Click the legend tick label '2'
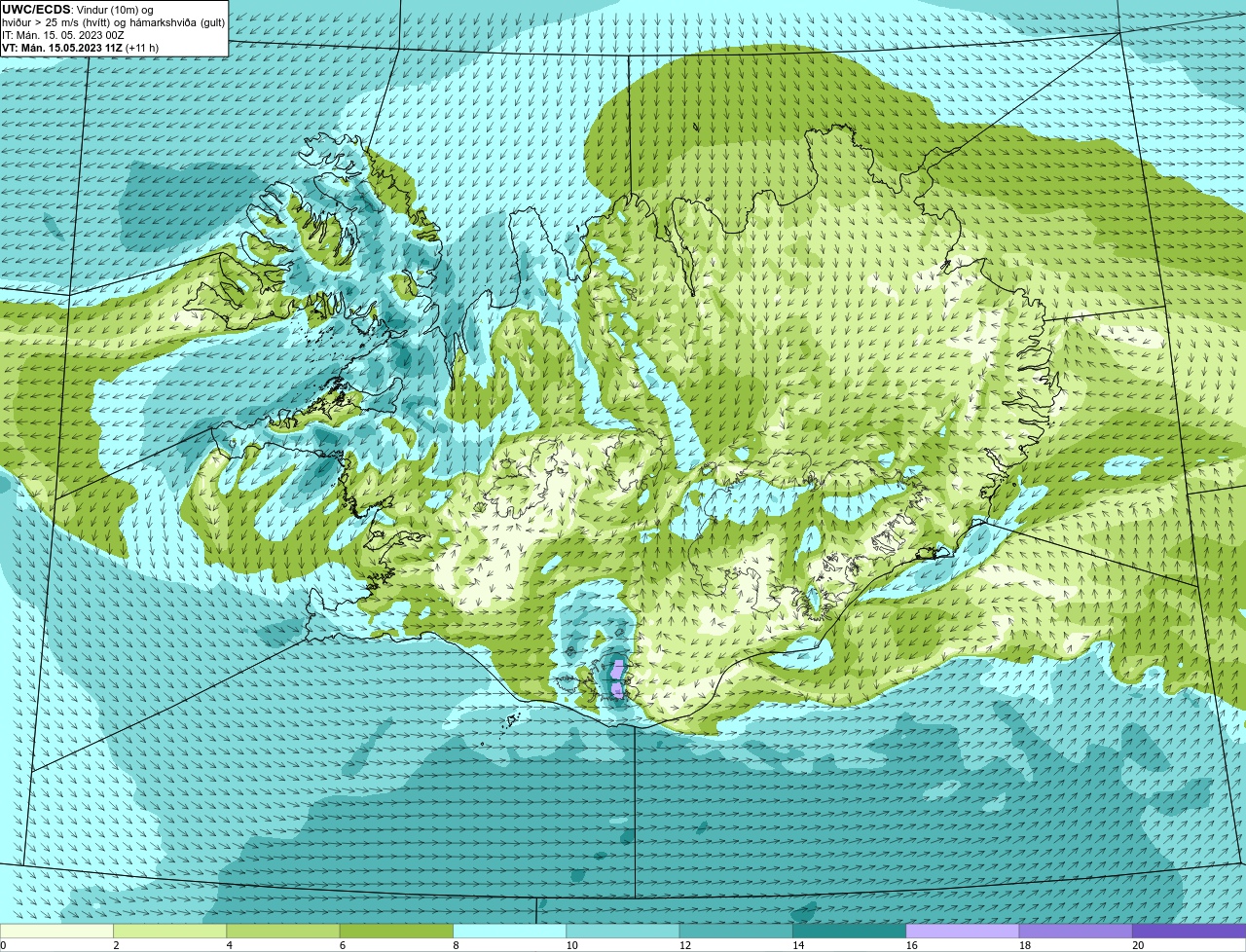Image resolution: width=1246 pixels, height=952 pixels. coord(116,945)
